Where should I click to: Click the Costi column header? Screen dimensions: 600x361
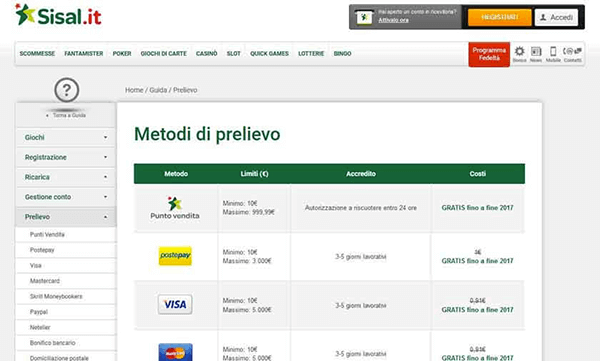478,174
